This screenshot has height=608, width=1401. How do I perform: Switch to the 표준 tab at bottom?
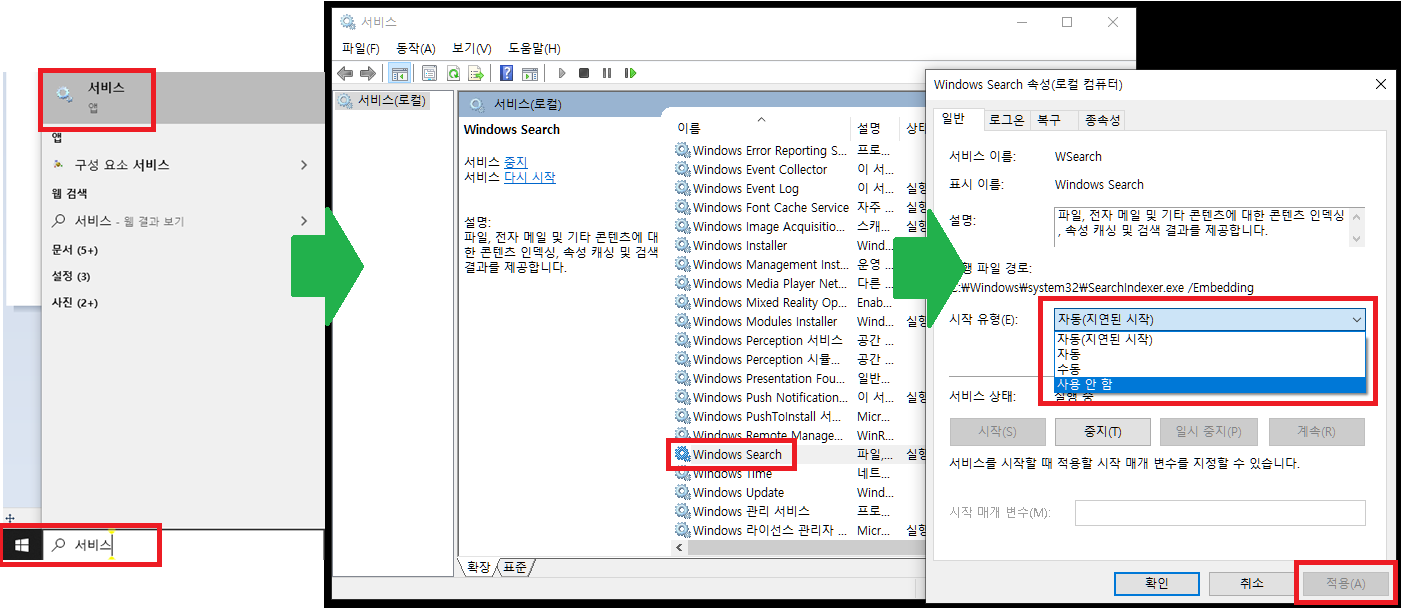point(516,568)
